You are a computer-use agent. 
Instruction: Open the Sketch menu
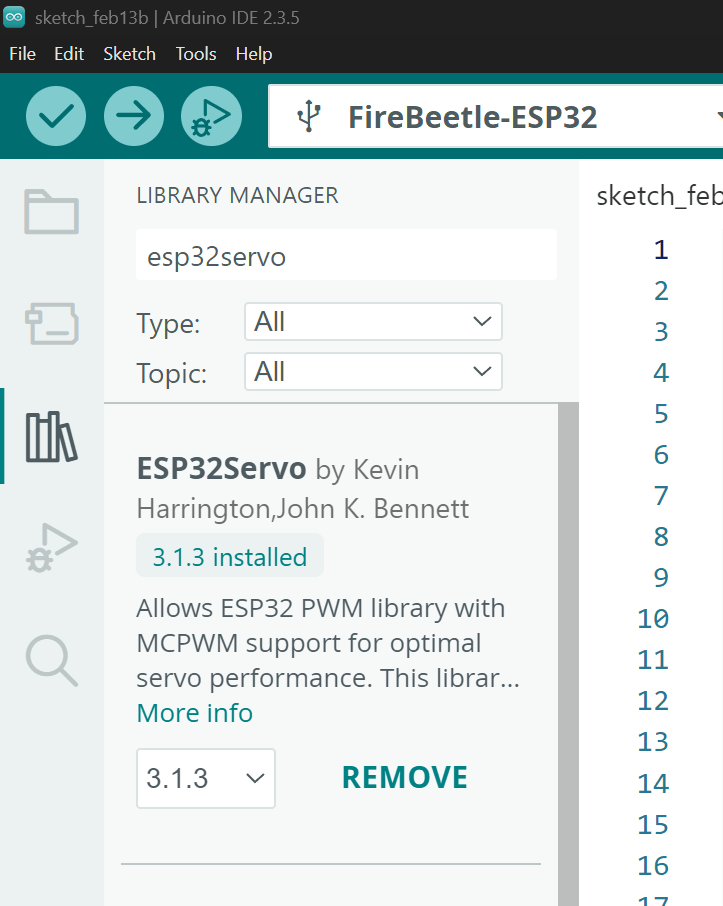click(129, 54)
